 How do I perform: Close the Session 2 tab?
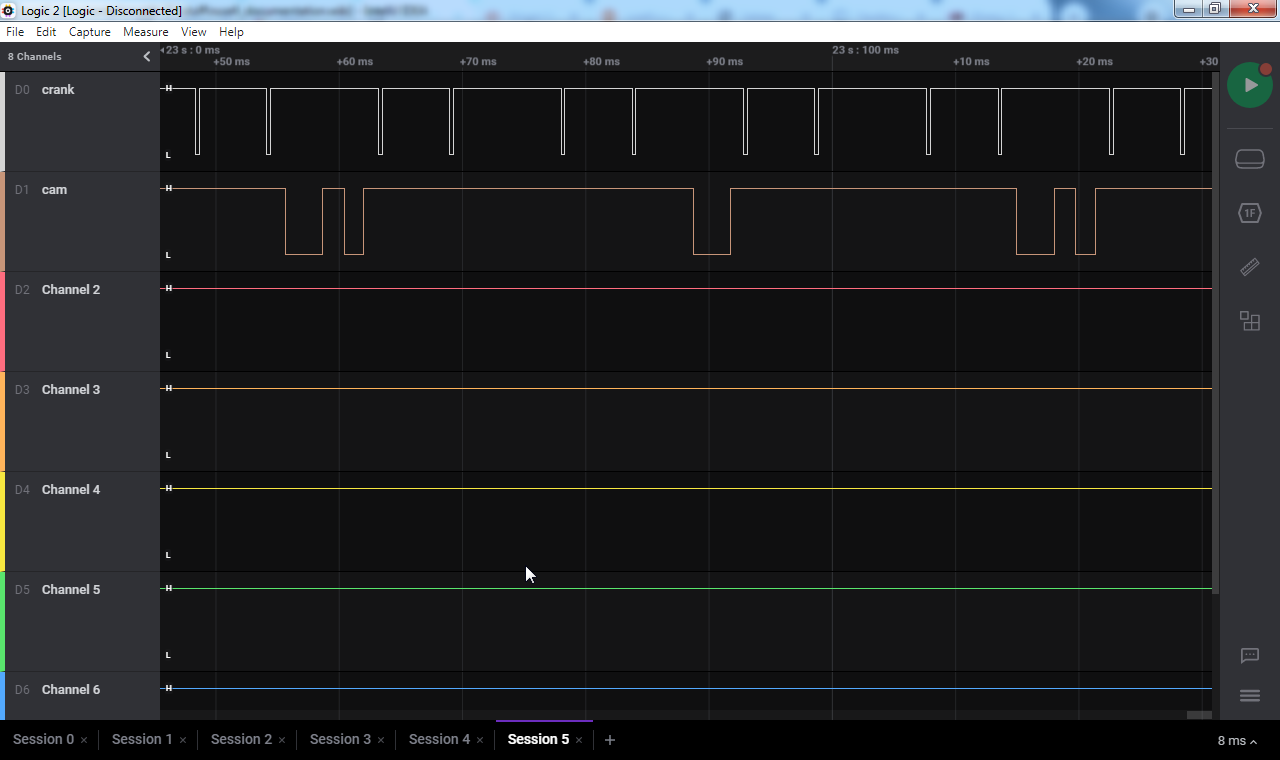282,740
